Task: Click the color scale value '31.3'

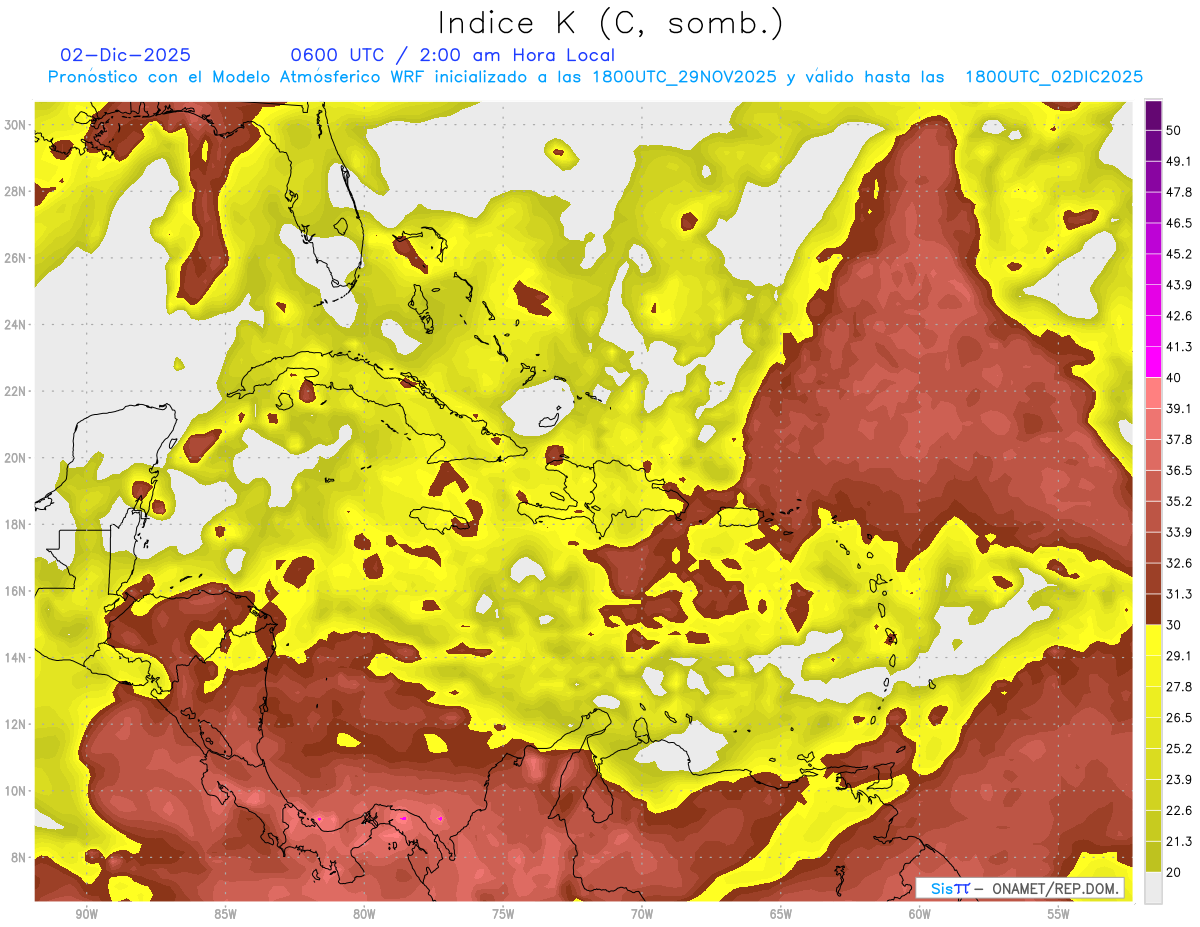Action: click(x=1178, y=594)
